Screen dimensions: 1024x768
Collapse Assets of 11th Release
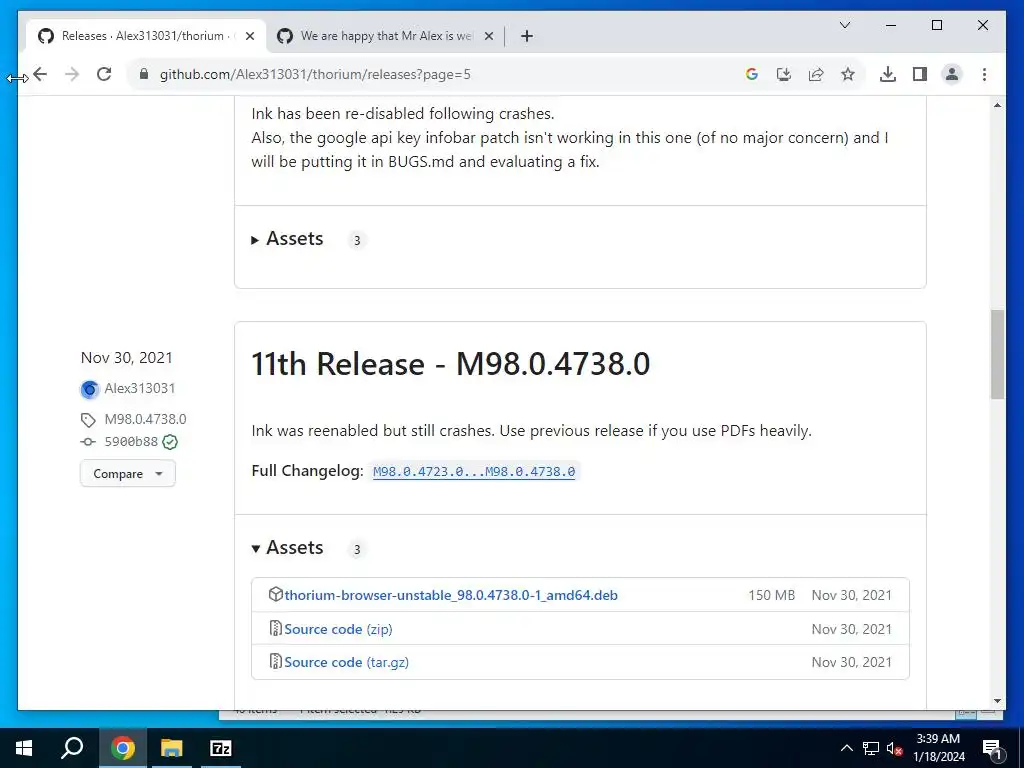pos(288,548)
